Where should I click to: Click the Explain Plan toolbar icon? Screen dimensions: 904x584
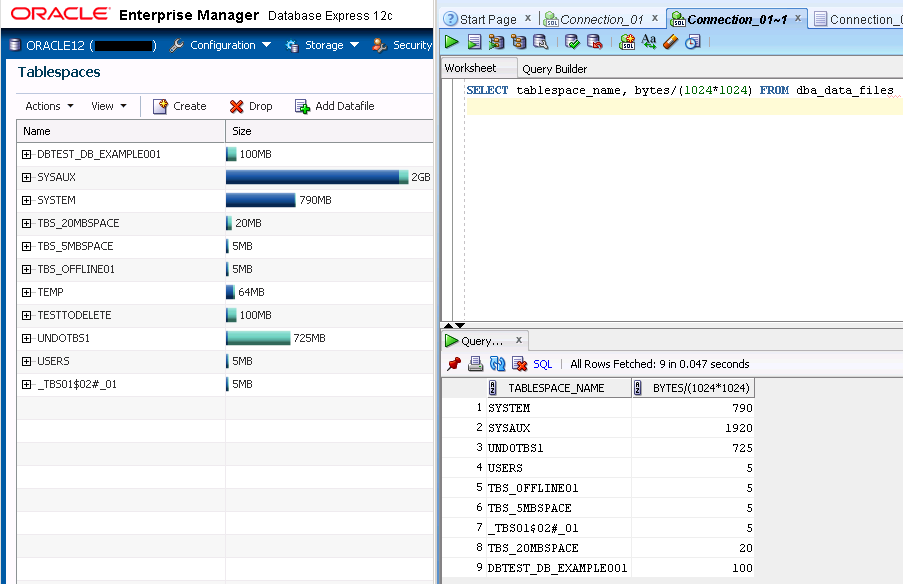coord(496,42)
